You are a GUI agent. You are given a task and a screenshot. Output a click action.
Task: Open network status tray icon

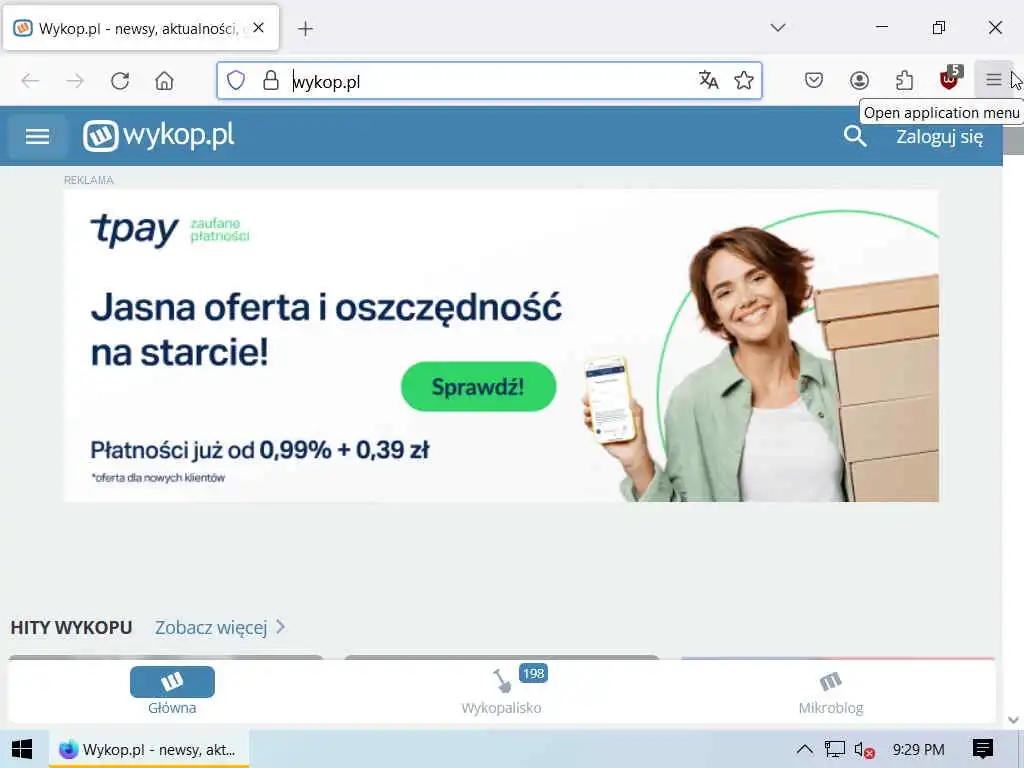[x=835, y=749]
